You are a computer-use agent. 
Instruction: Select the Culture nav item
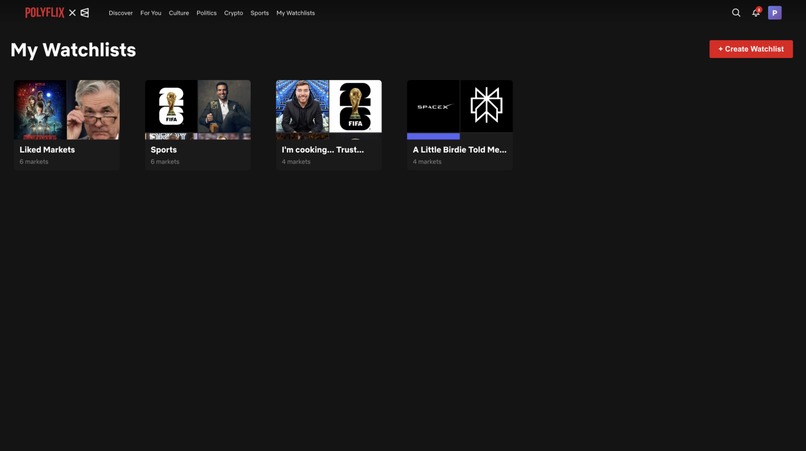click(x=179, y=13)
